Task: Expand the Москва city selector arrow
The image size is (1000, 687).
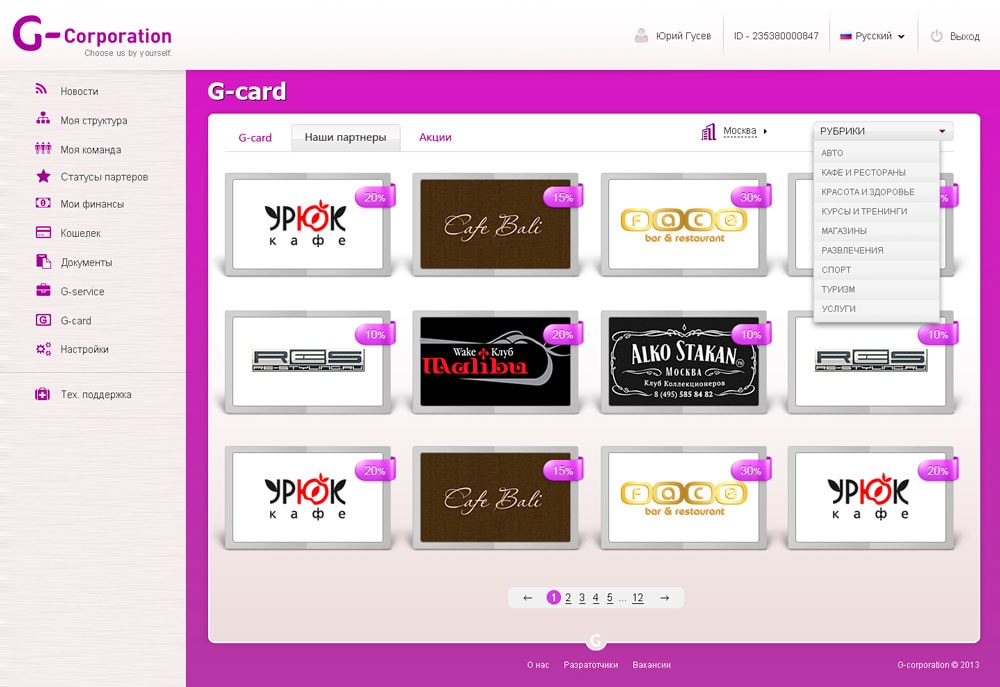Action: click(765, 131)
